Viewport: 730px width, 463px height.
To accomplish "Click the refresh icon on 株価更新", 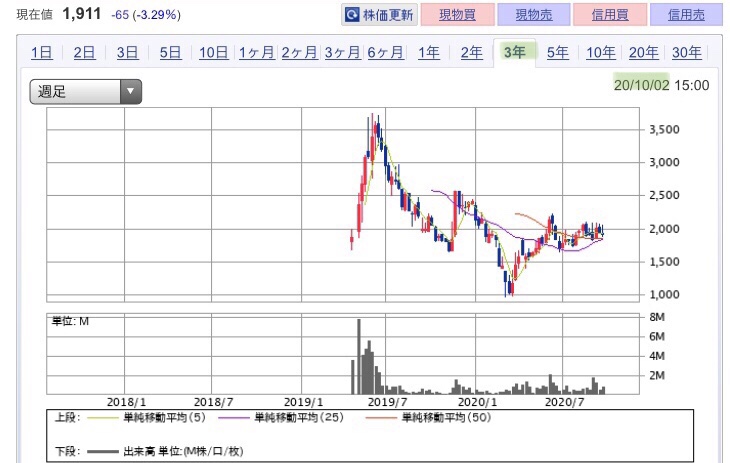I will coord(352,15).
